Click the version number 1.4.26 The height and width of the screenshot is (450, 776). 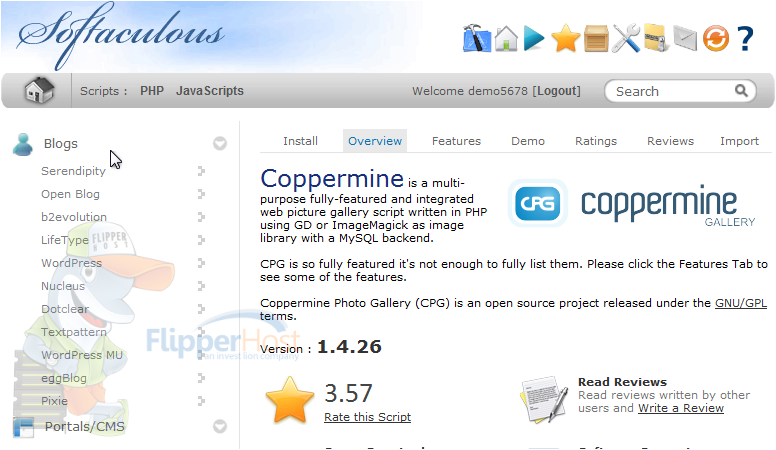pyautogui.click(x=349, y=347)
